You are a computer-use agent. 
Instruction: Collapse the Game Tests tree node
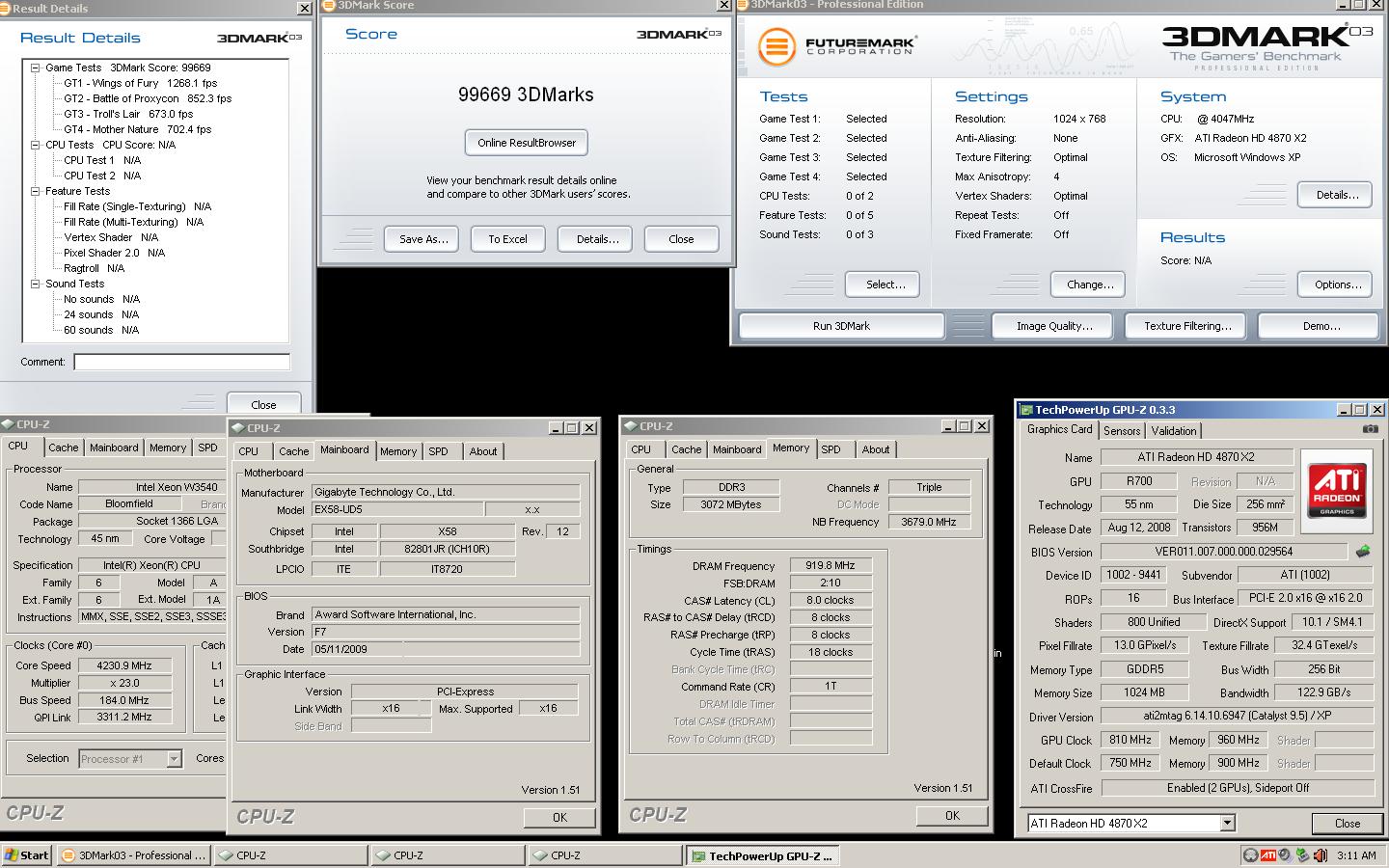(x=36, y=68)
